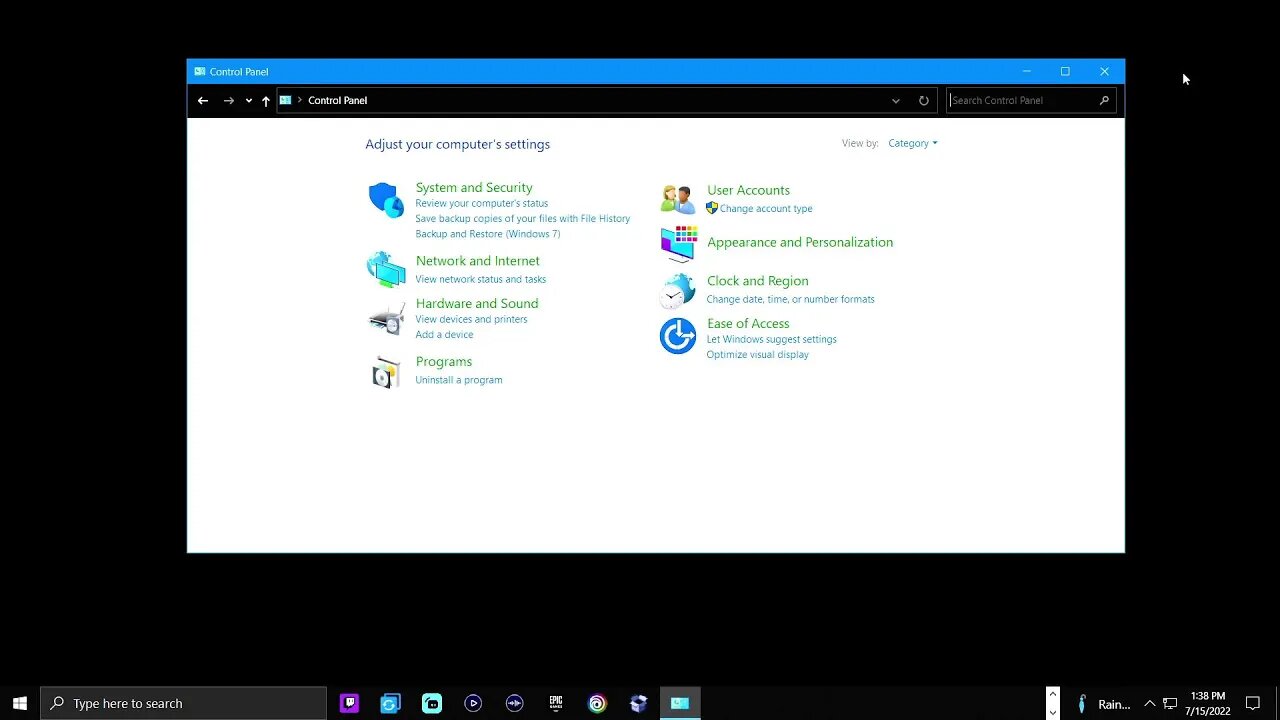Open Clock and Region category

click(758, 281)
